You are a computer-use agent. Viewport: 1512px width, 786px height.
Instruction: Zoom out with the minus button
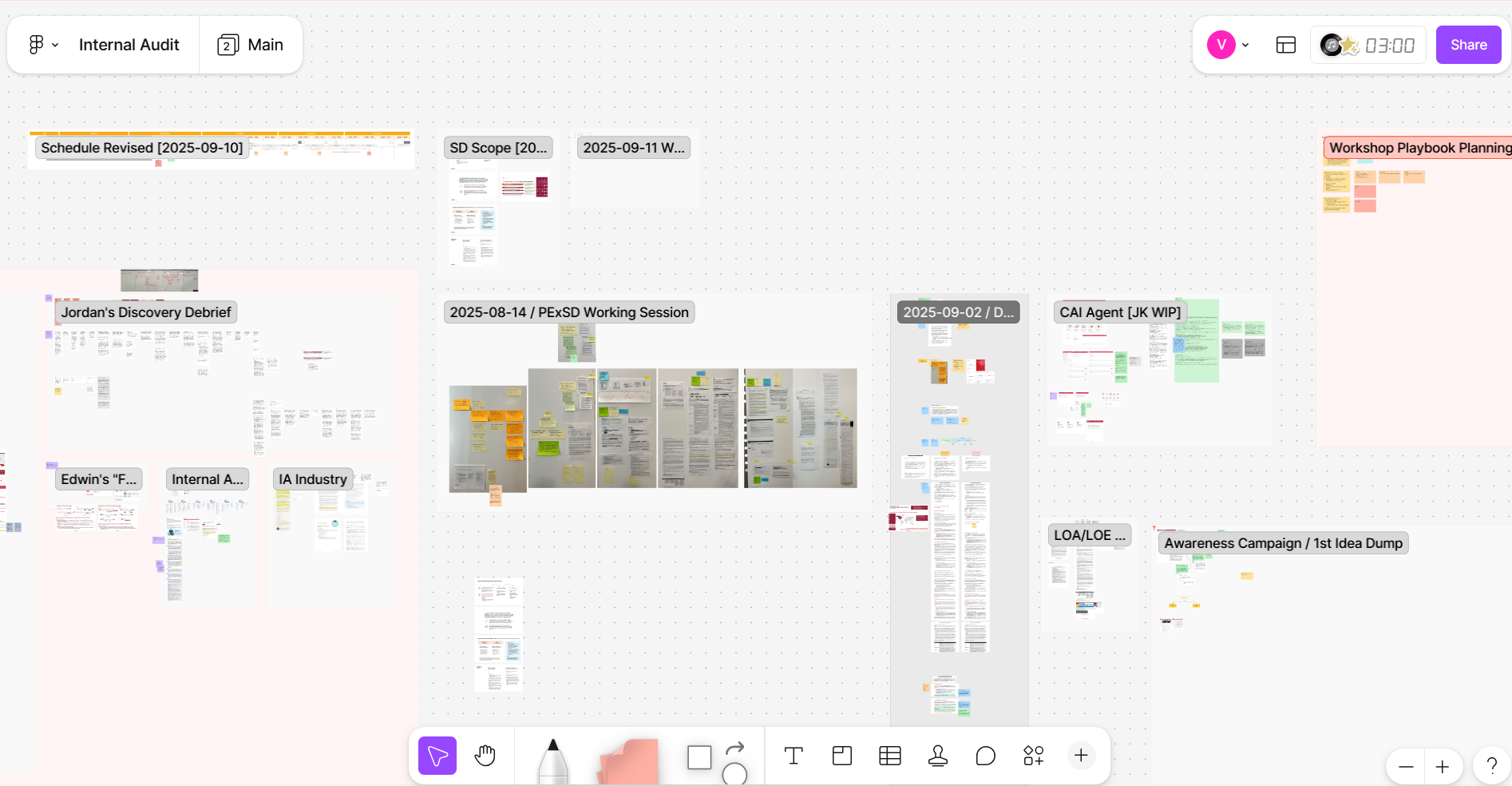point(1406,767)
